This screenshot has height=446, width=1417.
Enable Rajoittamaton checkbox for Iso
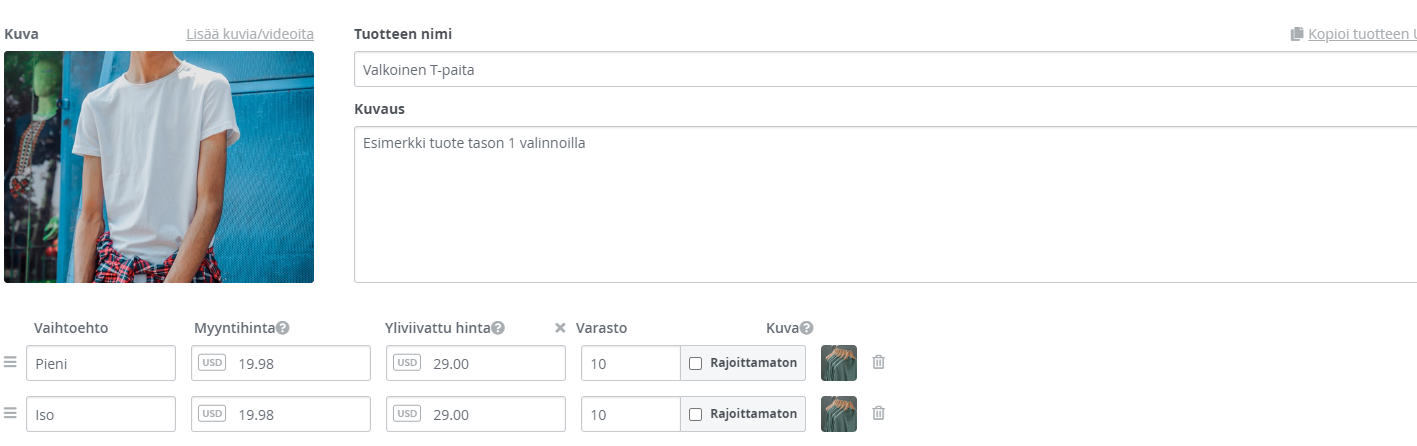696,413
